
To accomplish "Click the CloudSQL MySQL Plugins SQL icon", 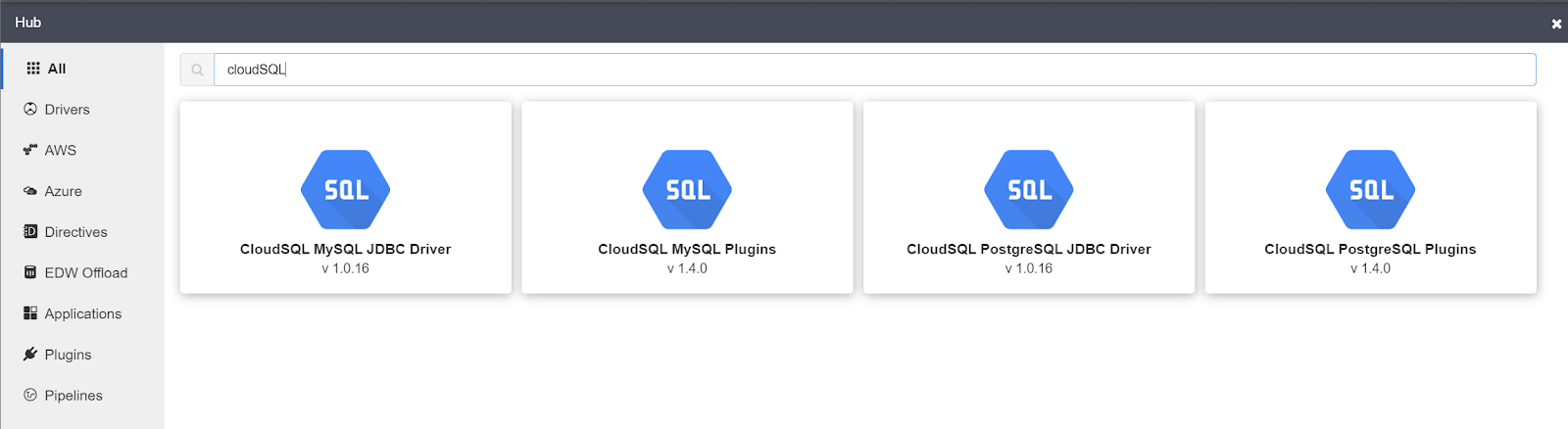I will point(687,189).
